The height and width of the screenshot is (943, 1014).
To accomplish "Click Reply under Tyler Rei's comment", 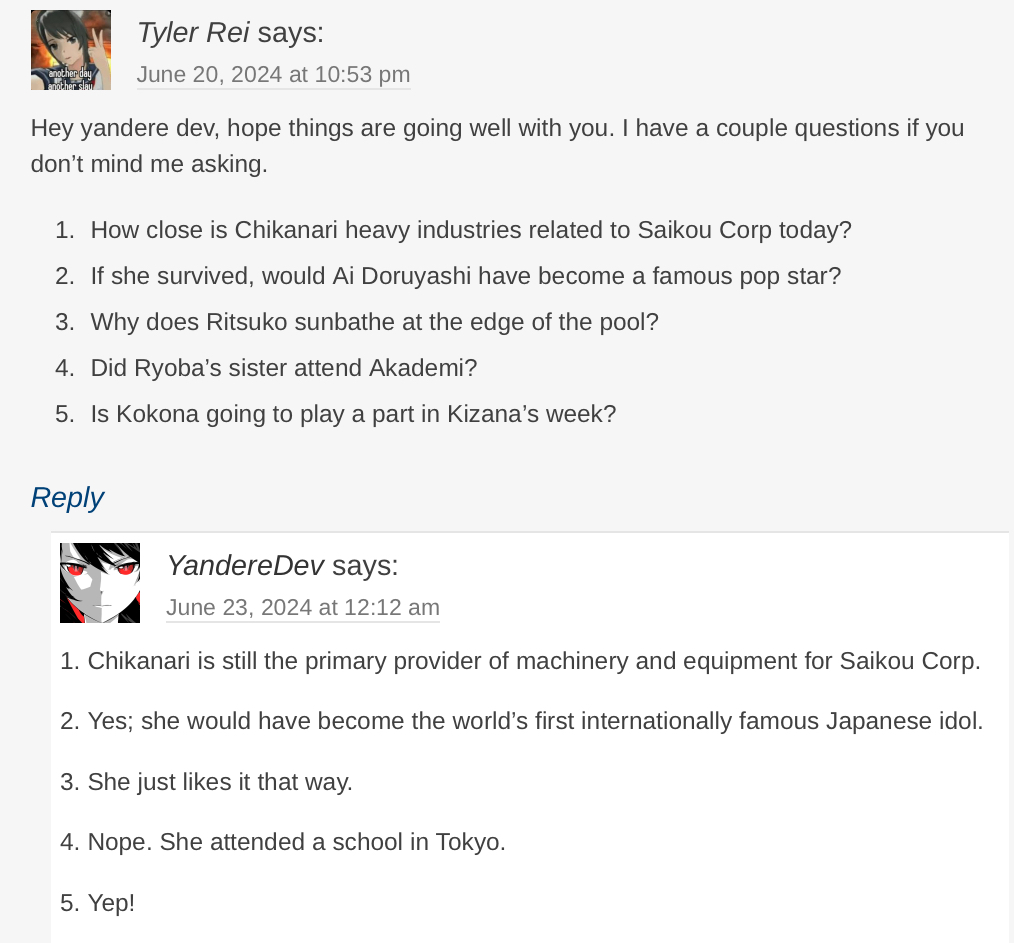I will (67, 497).
